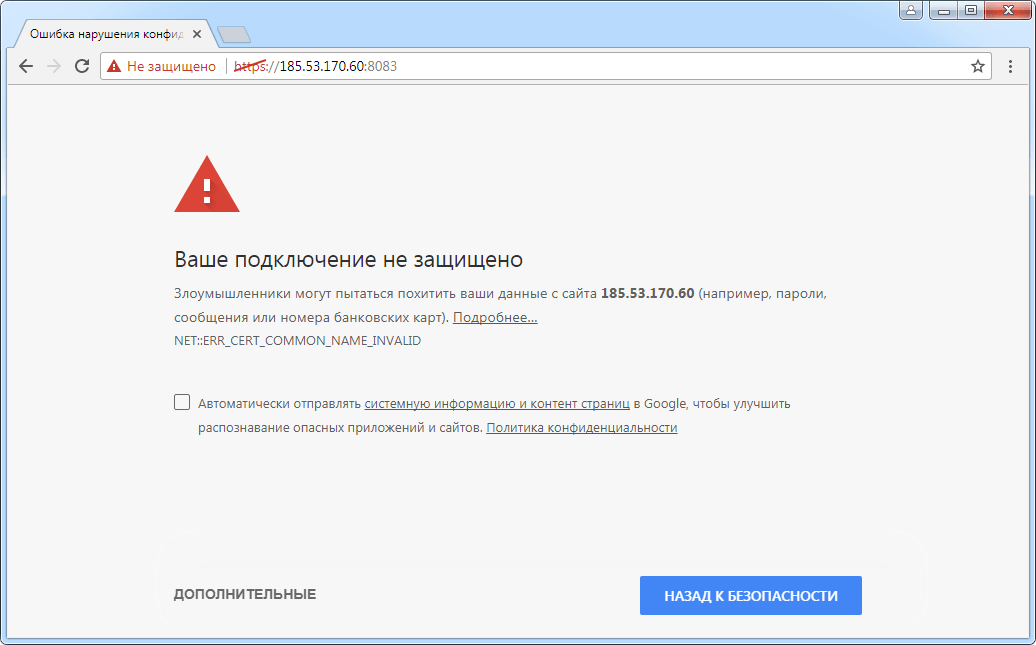Select the 'Ошибка нарушения конфид' tab
Viewport: 1036px width, 645px height.
106,34
